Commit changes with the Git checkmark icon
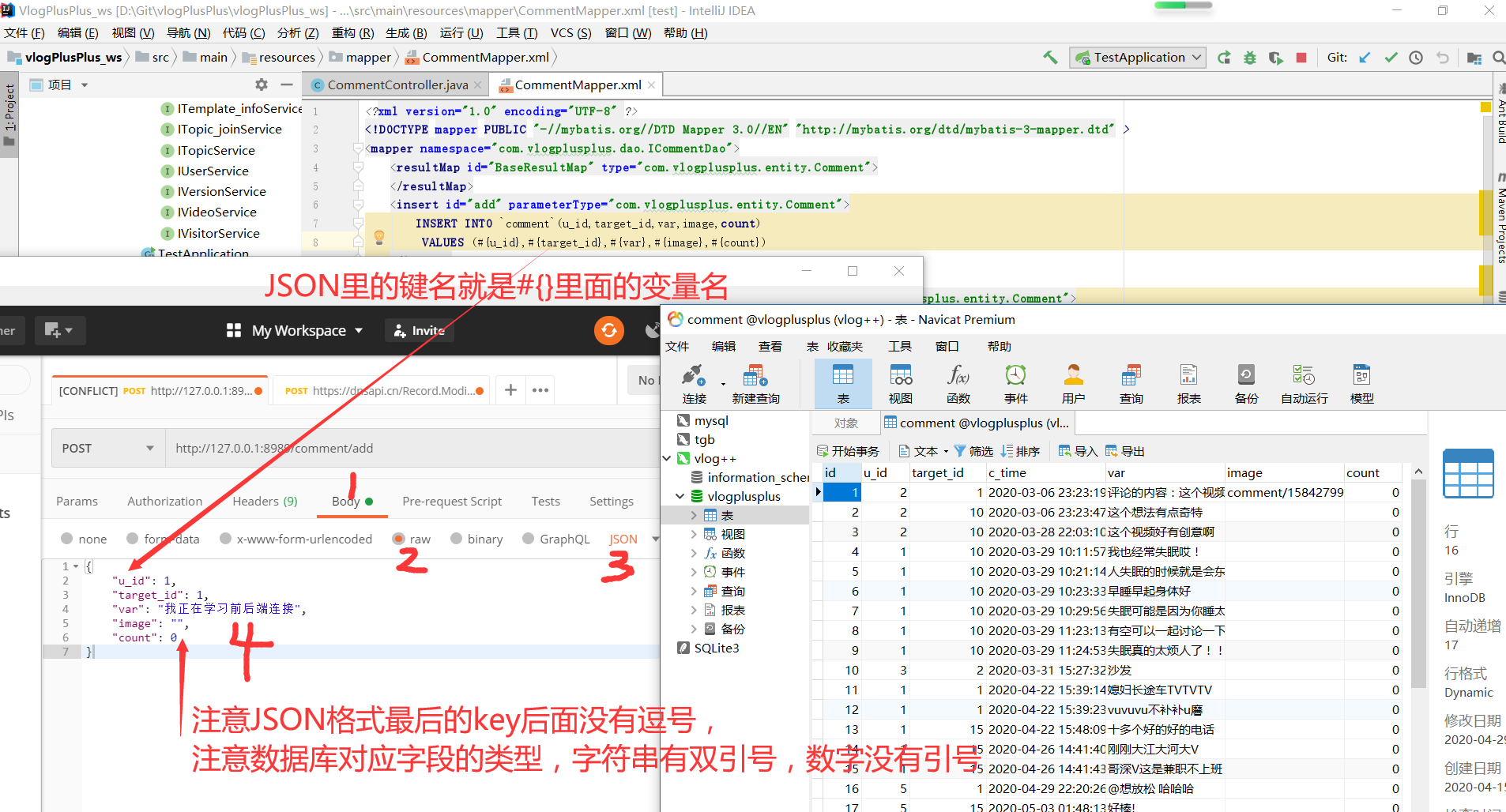This screenshot has width=1506, height=812. [1391, 58]
